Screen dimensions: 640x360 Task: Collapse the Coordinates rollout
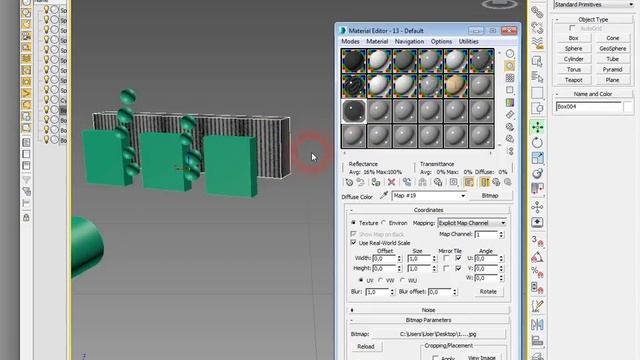click(428, 210)
